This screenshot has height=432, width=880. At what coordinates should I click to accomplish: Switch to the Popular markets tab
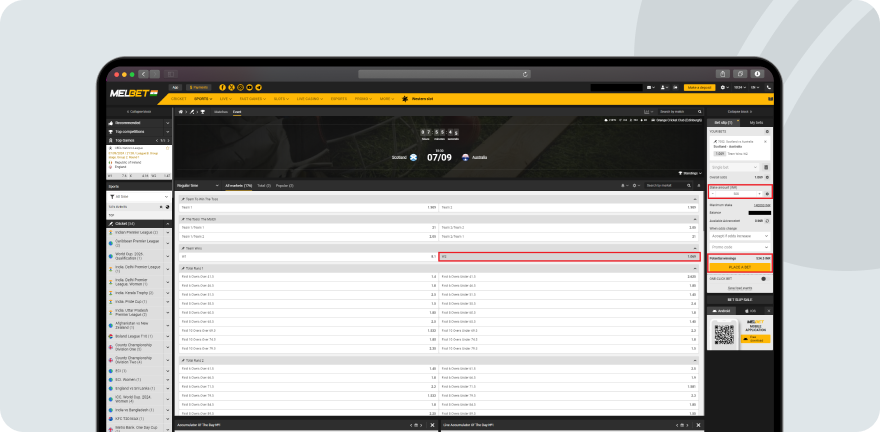(285, 185)
